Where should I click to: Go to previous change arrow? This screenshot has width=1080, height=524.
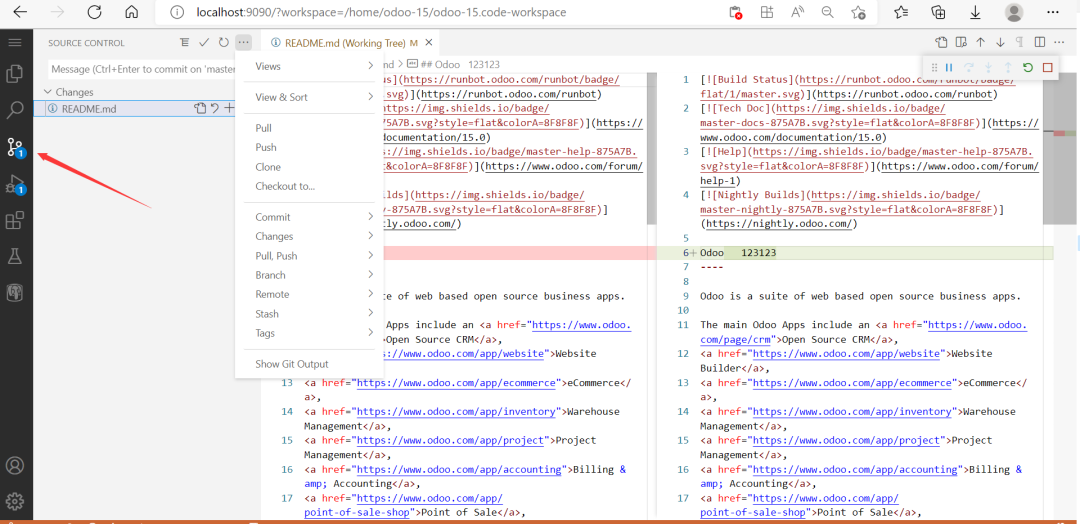pos(981,43)
